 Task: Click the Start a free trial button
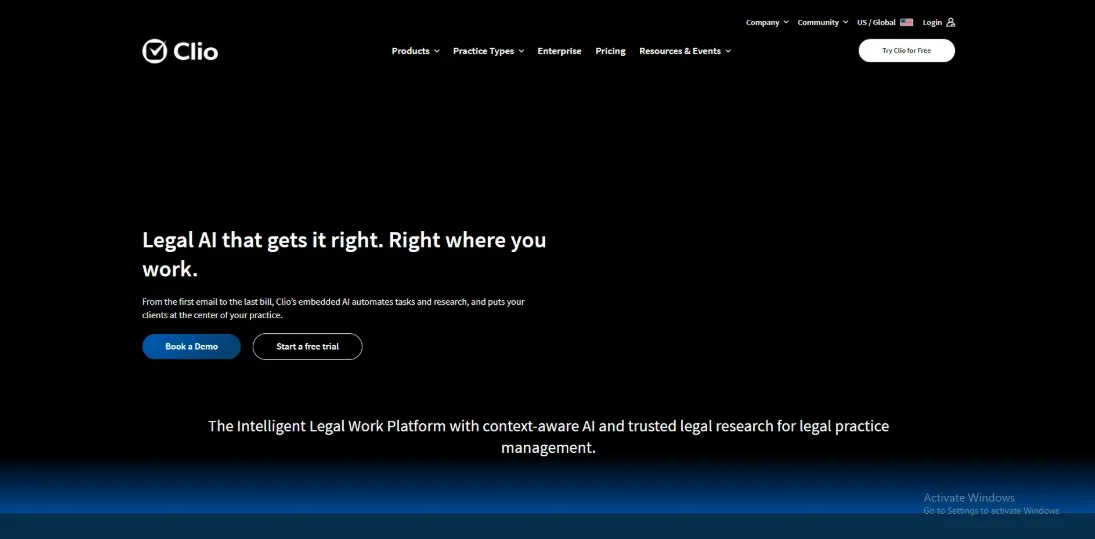(x=307, y=346)
